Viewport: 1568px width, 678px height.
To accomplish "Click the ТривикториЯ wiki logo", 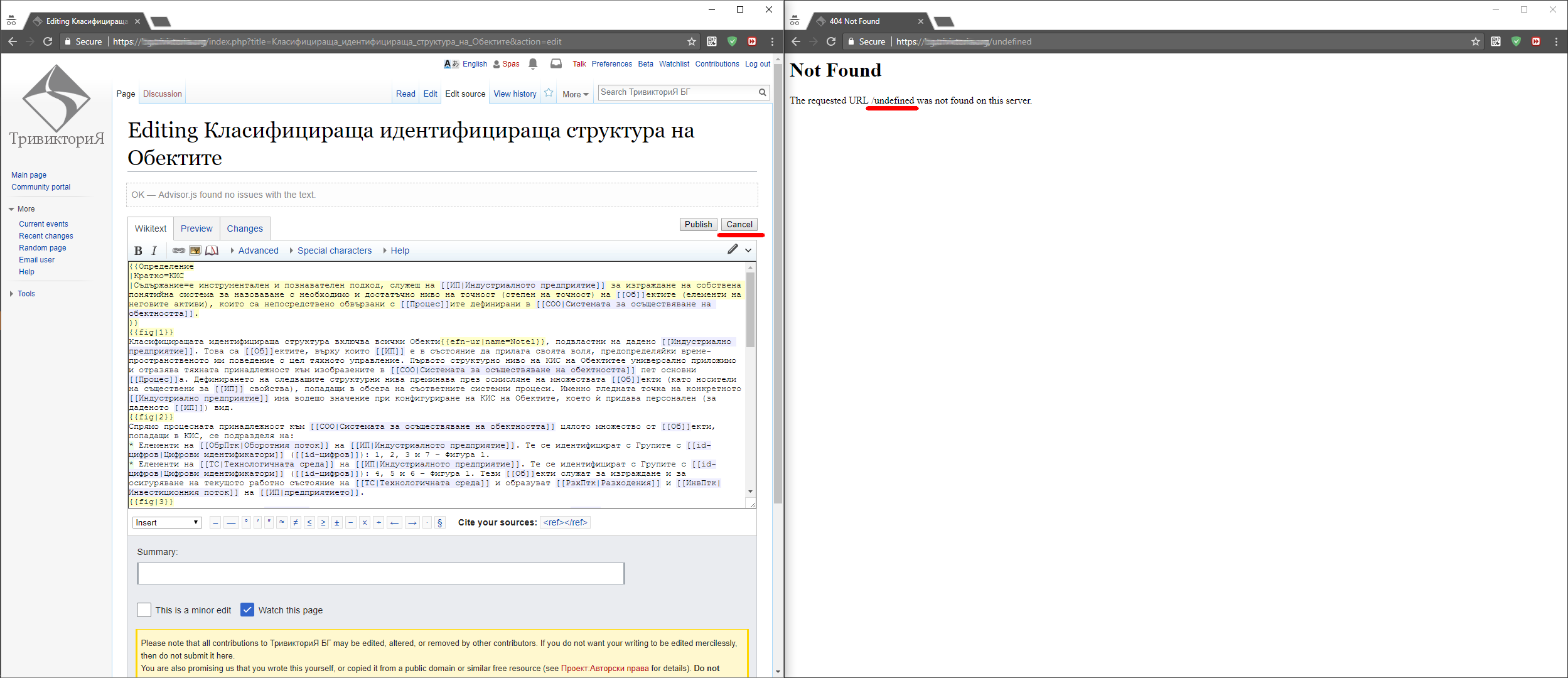I will pos(56,105).
